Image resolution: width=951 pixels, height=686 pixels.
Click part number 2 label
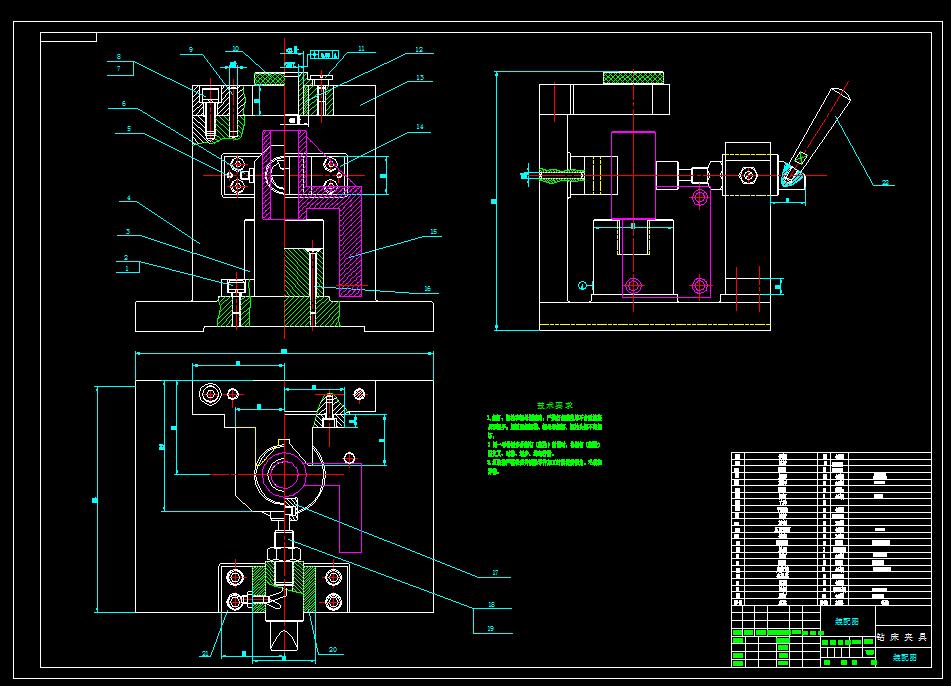126,258
